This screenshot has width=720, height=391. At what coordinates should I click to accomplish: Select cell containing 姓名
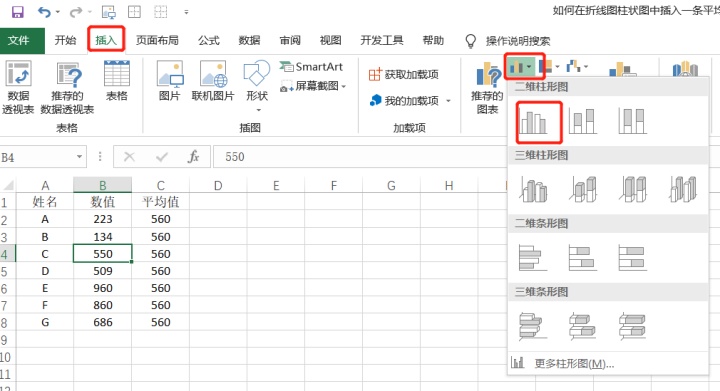pos(45,201)
